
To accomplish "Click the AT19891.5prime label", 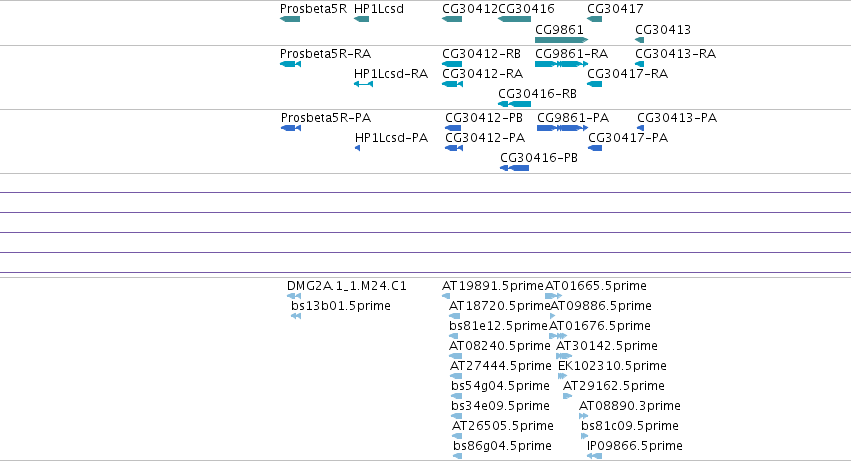I will click(x=493, y=286).
